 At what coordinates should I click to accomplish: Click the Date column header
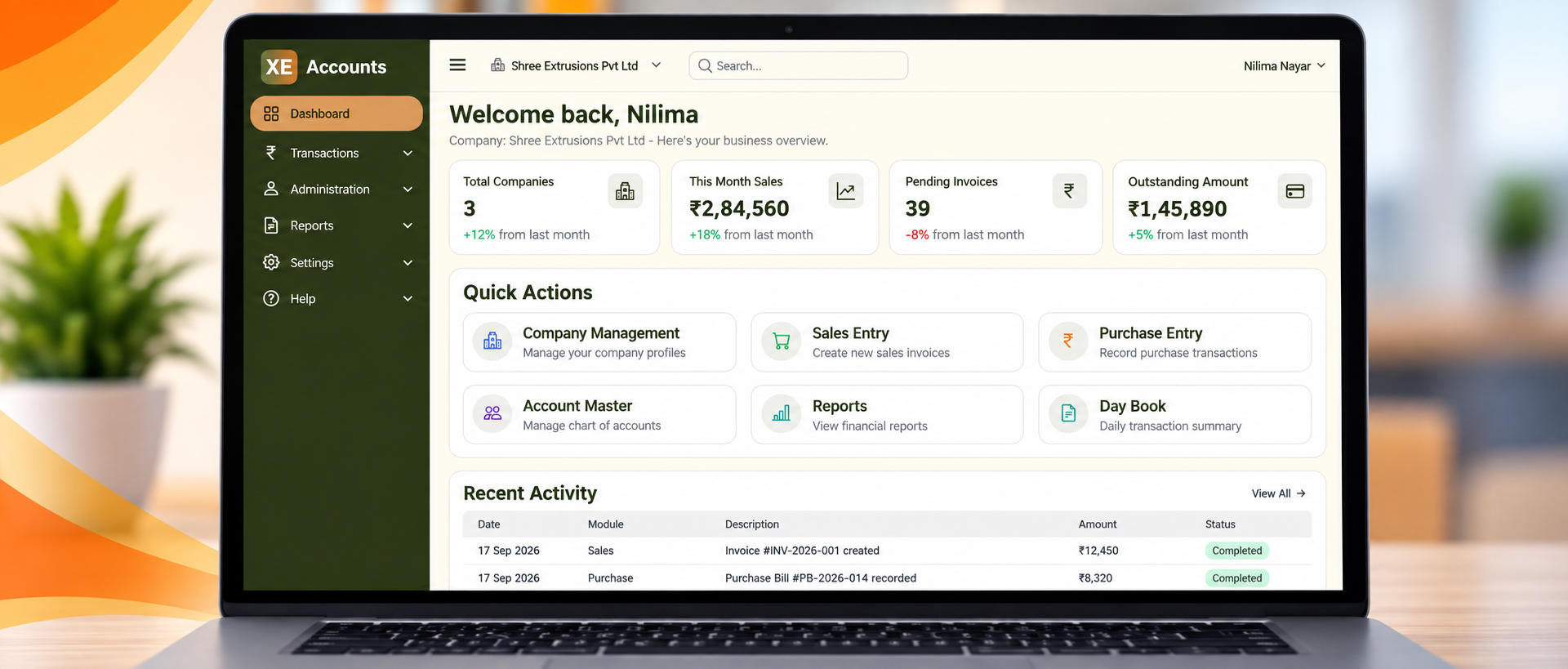pos(488,524)
